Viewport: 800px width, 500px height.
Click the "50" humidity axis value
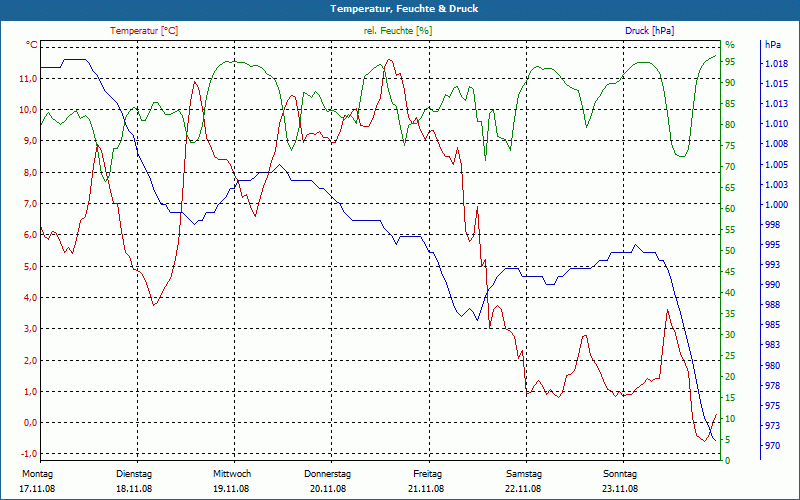click(730, 251)
